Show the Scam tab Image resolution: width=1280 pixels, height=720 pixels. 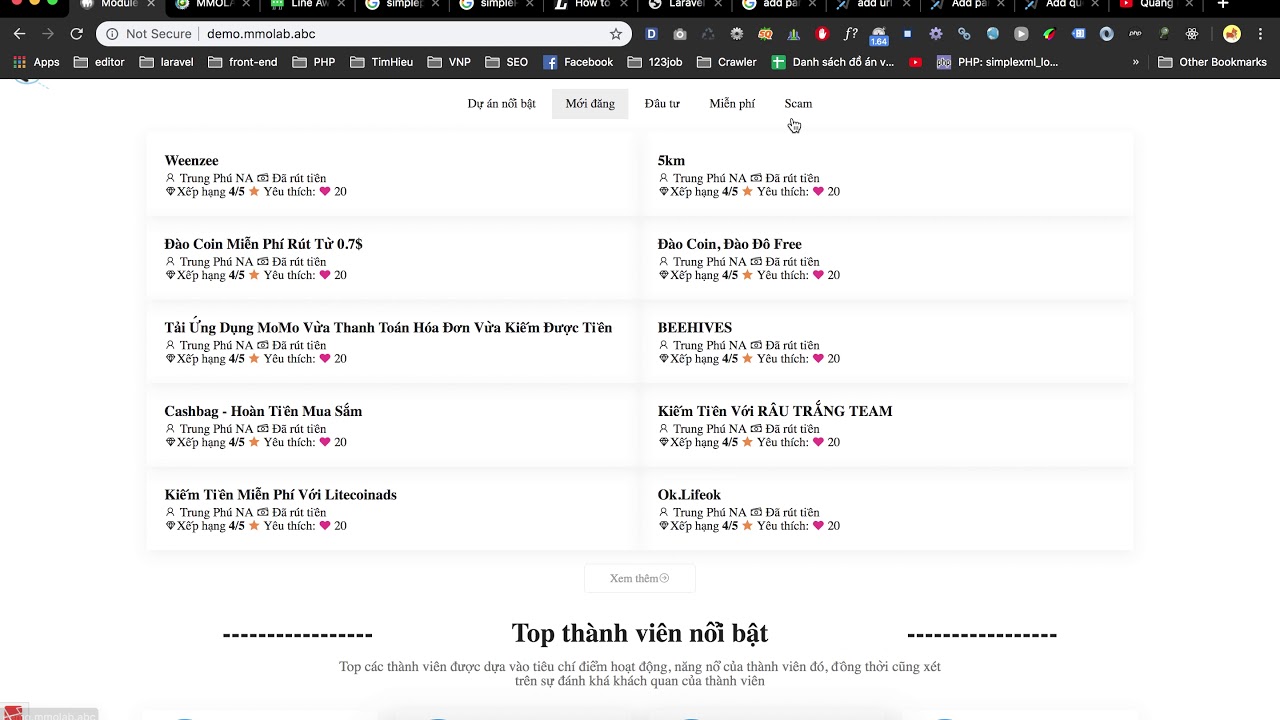pos(798,104)
